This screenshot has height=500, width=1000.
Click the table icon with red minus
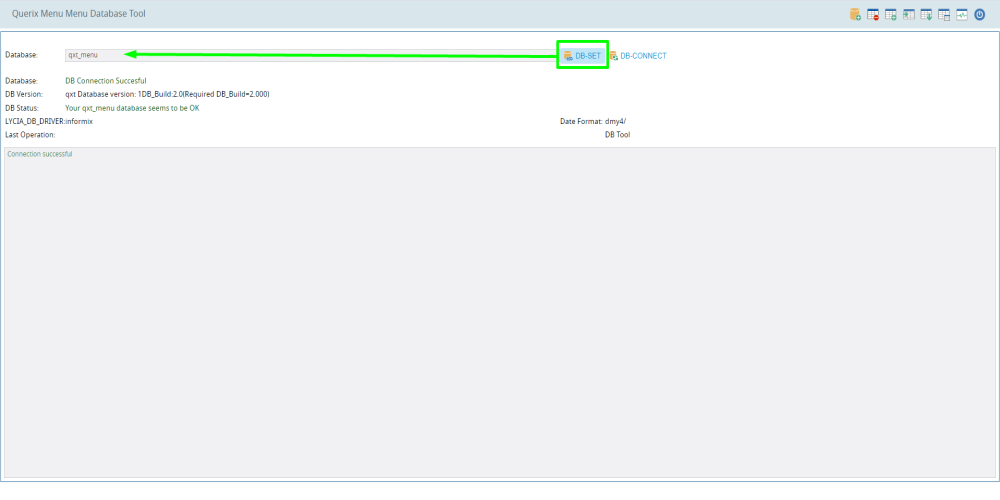tap(873, 15)
